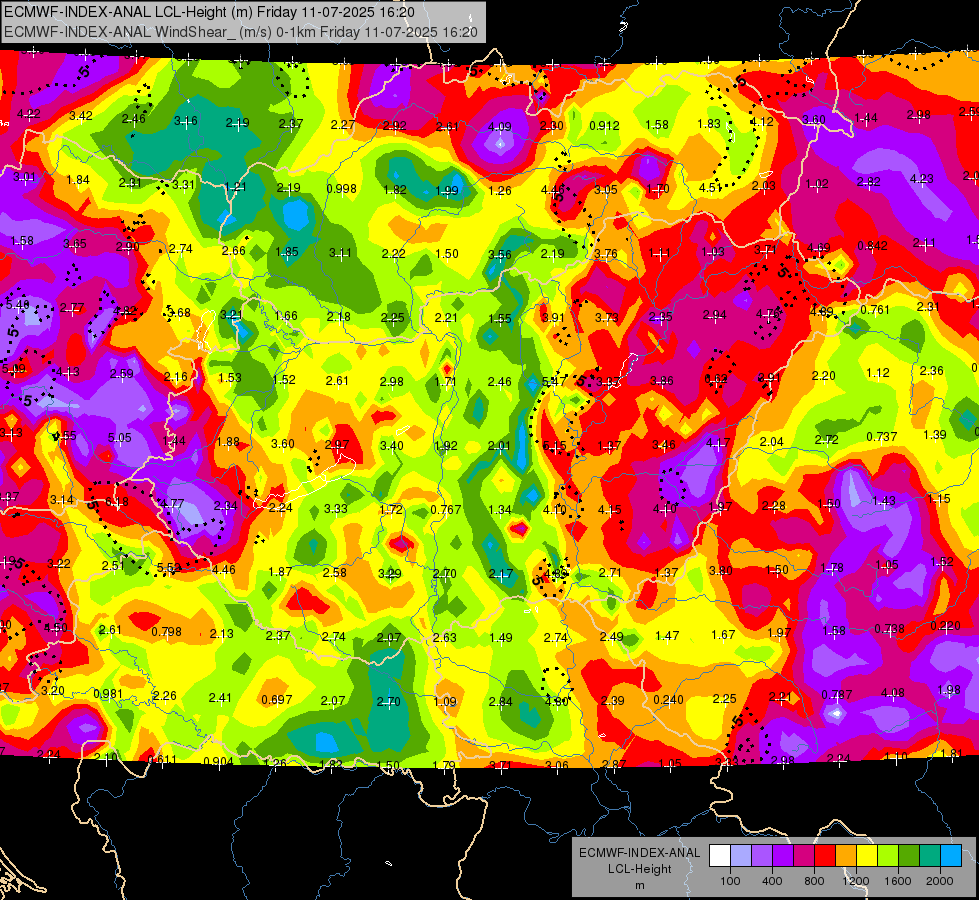Image resolution: width=979 pixels, height=900 pixels.
Task: Click ECMWF-INDEX-ANAL text in the legend
Action: [x=639, y=853]
